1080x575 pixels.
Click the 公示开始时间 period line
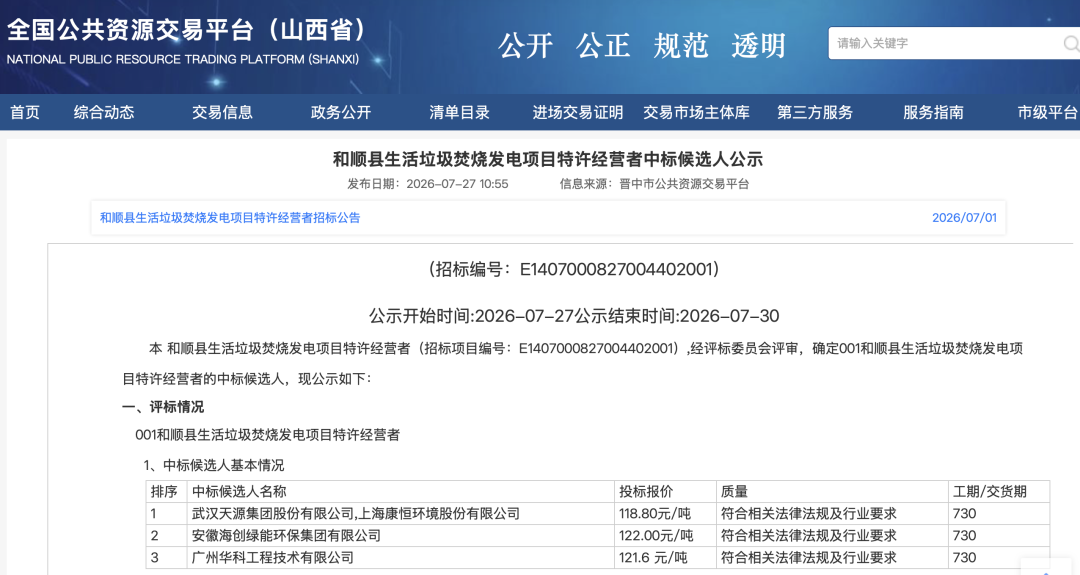pos(574,316)
